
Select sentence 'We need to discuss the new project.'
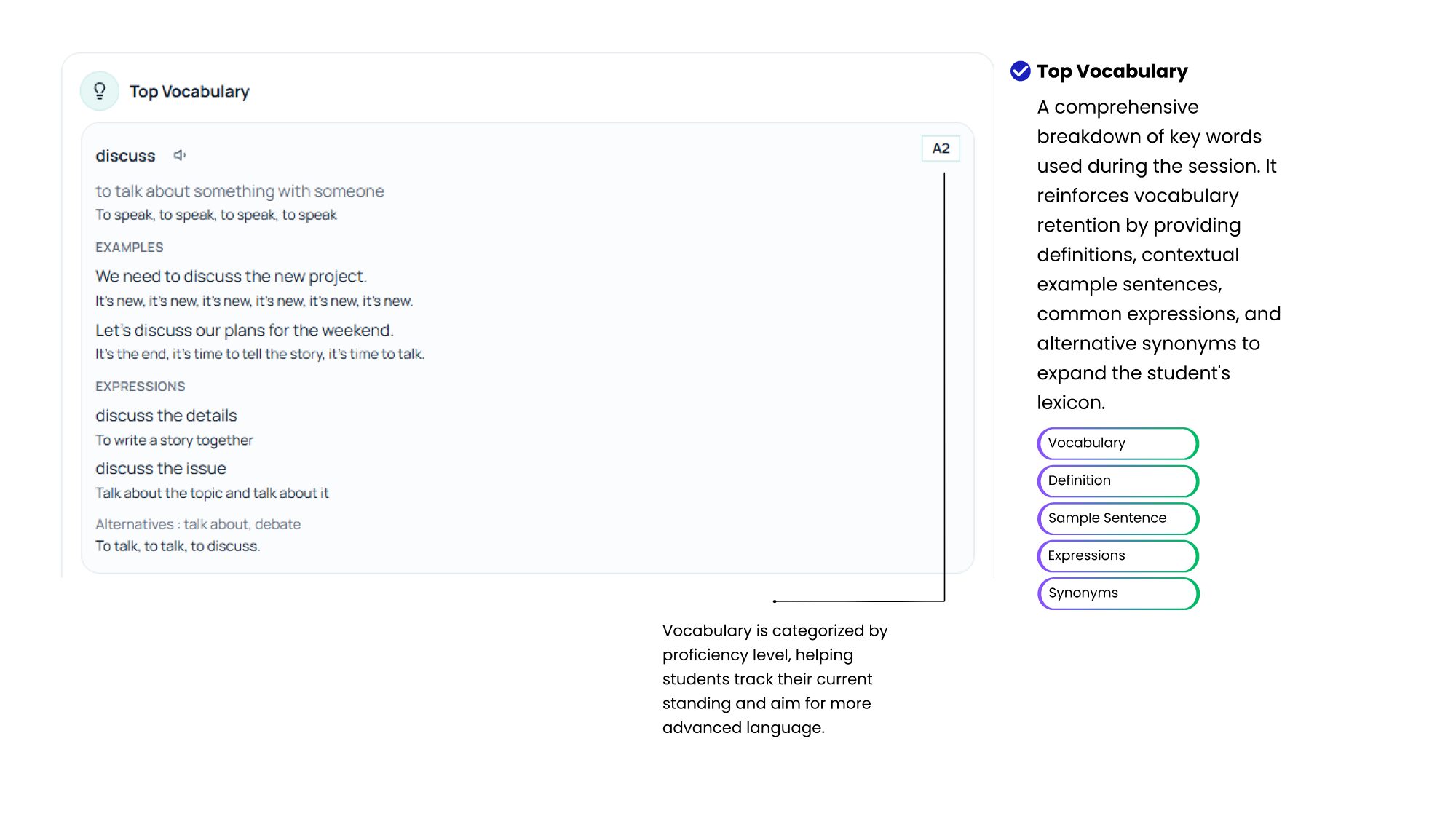tap(231, 277)
